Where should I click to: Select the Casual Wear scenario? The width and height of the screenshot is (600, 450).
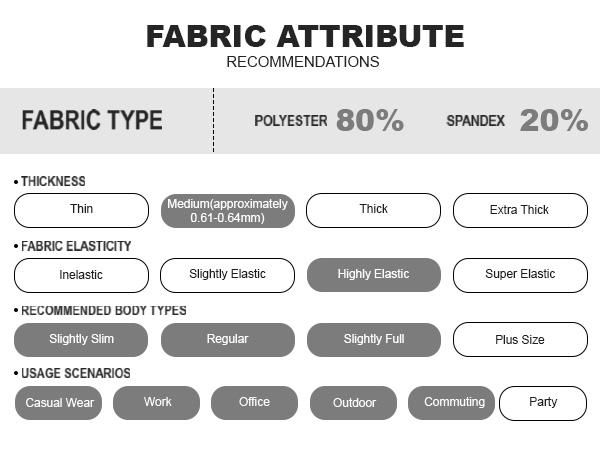tap(59, 403)
